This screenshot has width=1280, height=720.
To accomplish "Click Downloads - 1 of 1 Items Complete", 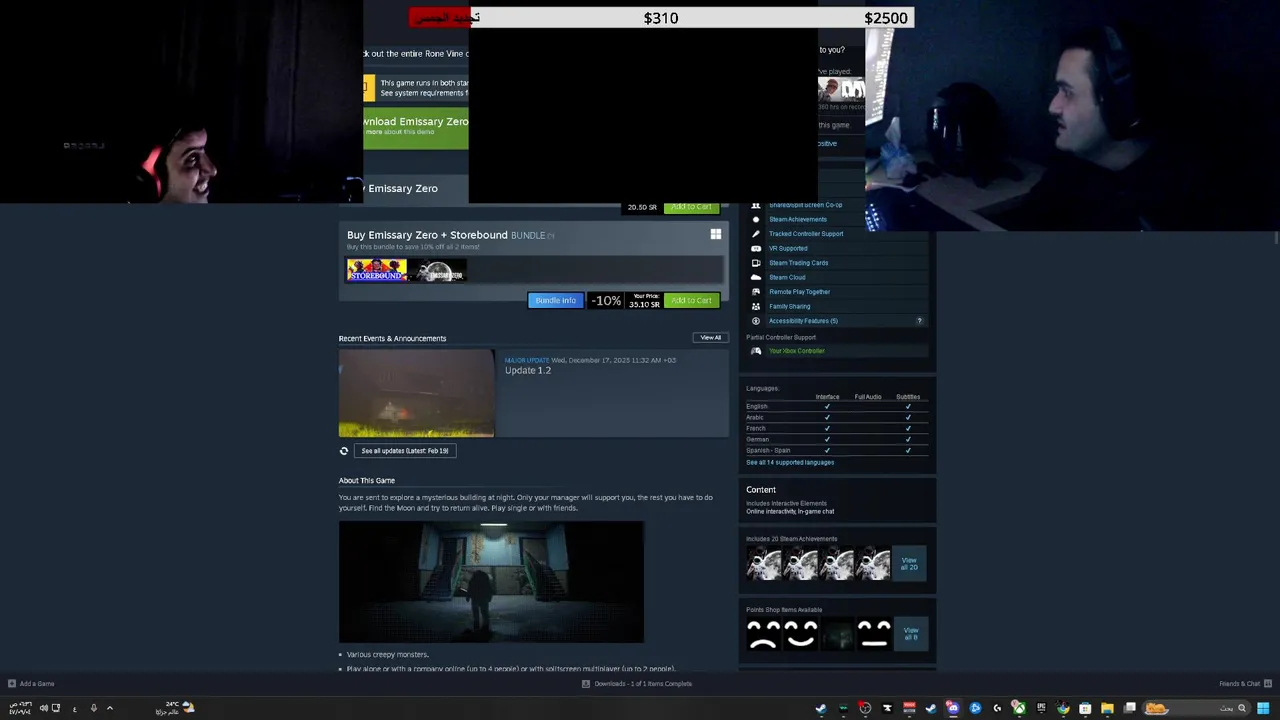I will [643, 684].
